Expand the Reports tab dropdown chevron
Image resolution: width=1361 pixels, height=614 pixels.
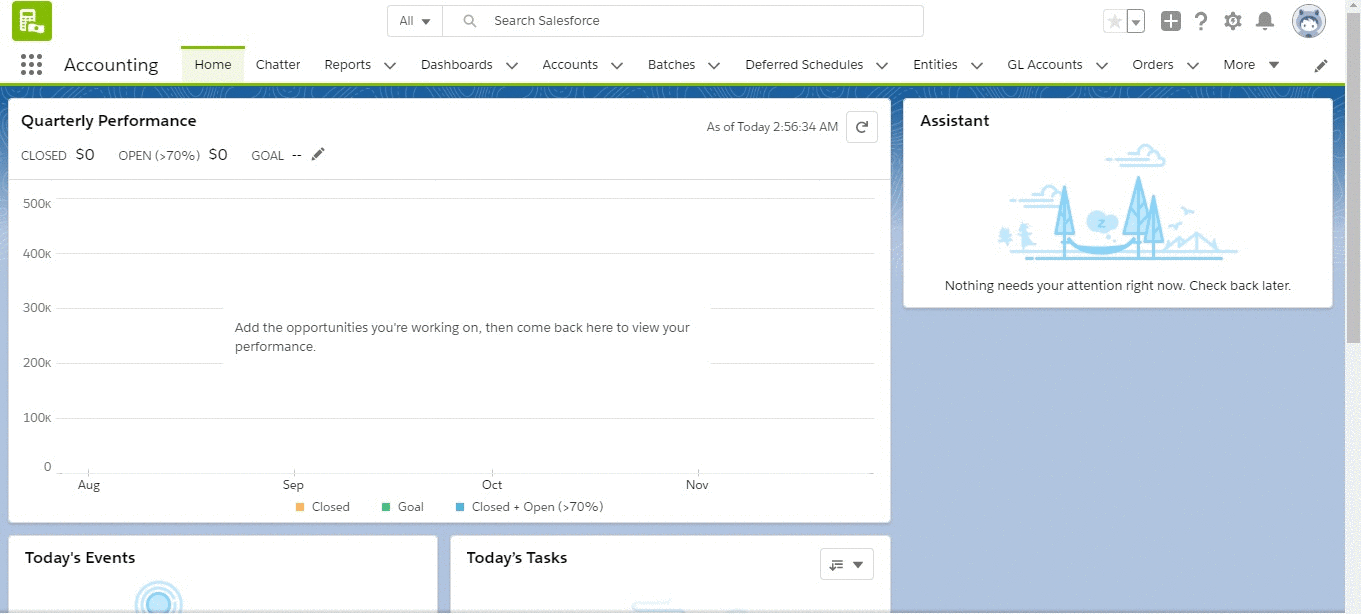tap(390, 65)
